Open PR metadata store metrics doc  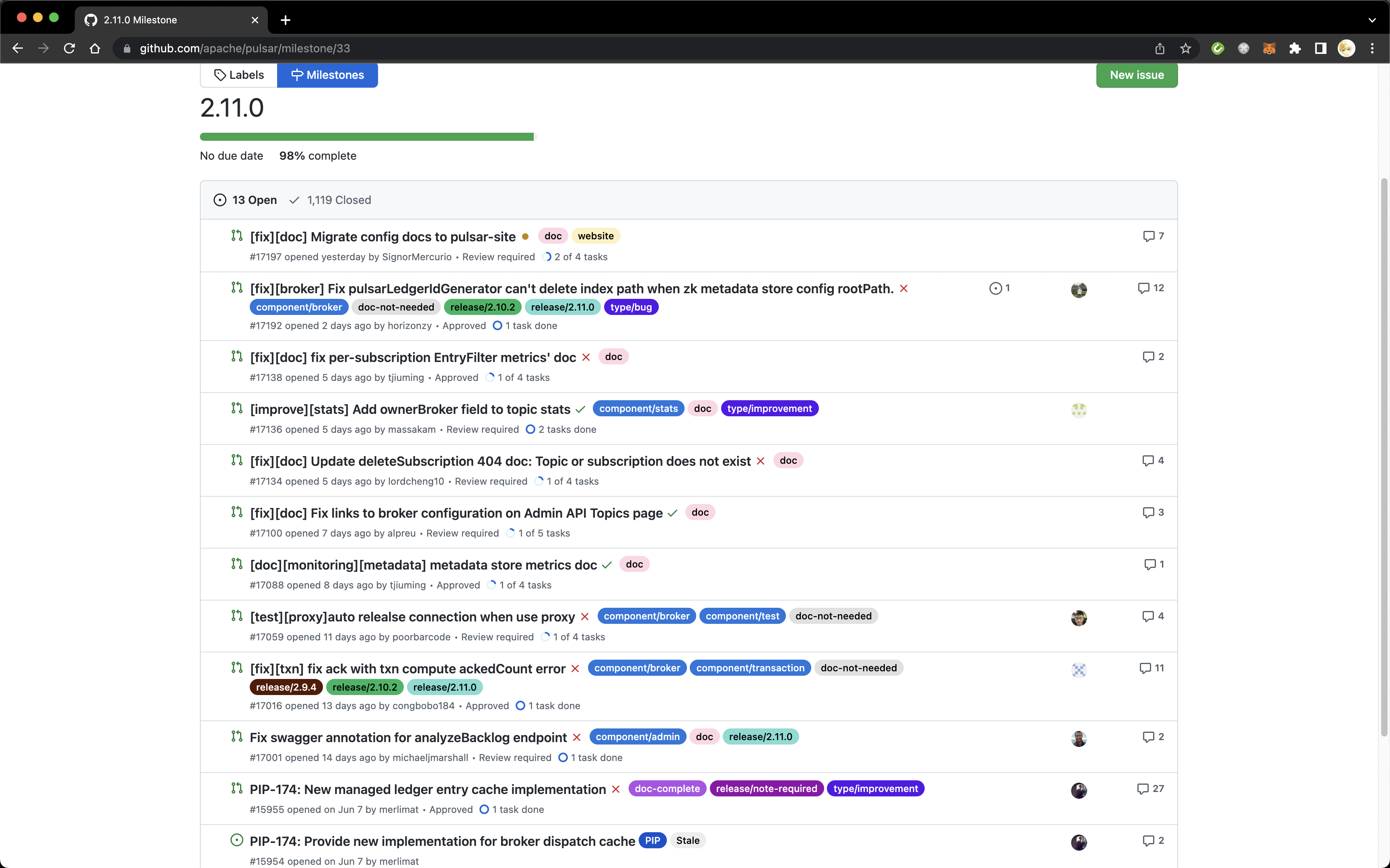click(423, 565)
